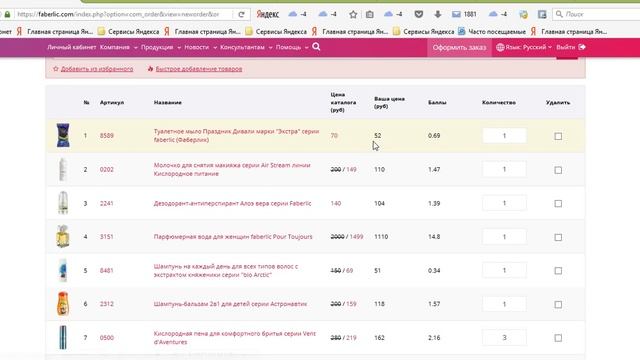Open the downloads arrow icon in toolbar
640x360 pixels.
click(438, 14)
